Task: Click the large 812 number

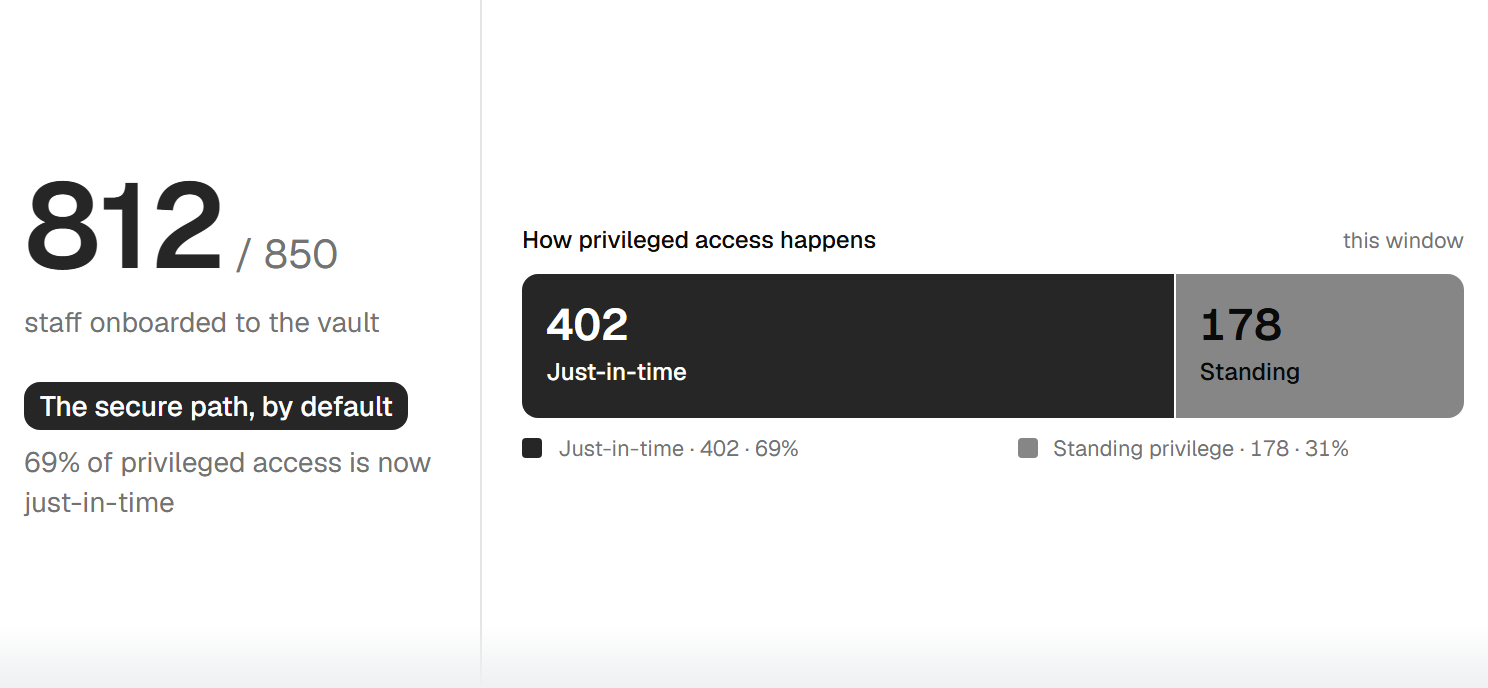Action: (x=124, y=226)
